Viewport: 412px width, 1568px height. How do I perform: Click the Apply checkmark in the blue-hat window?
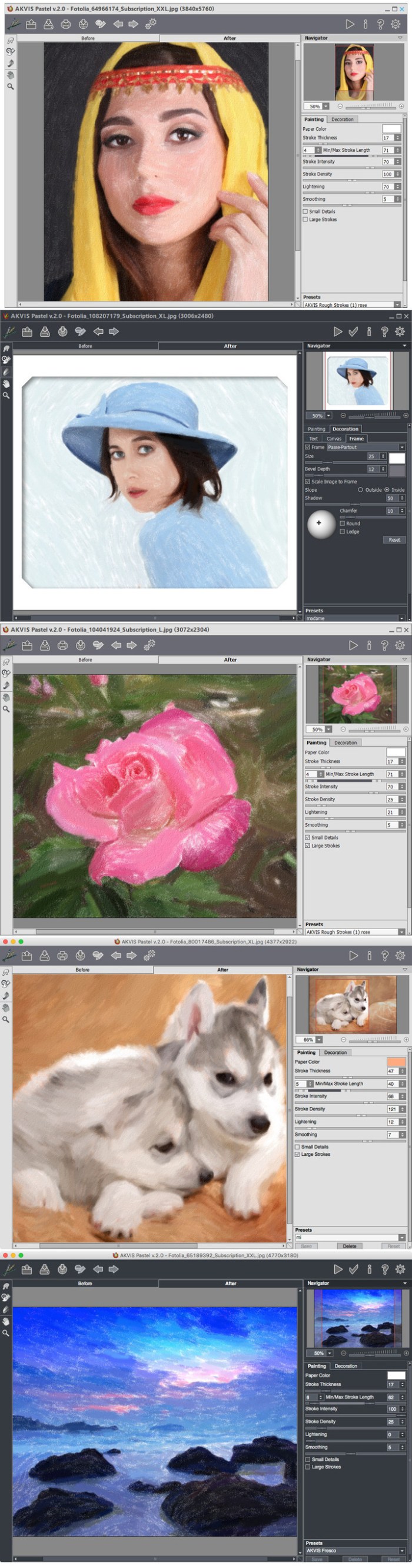[x=353, y=331]
